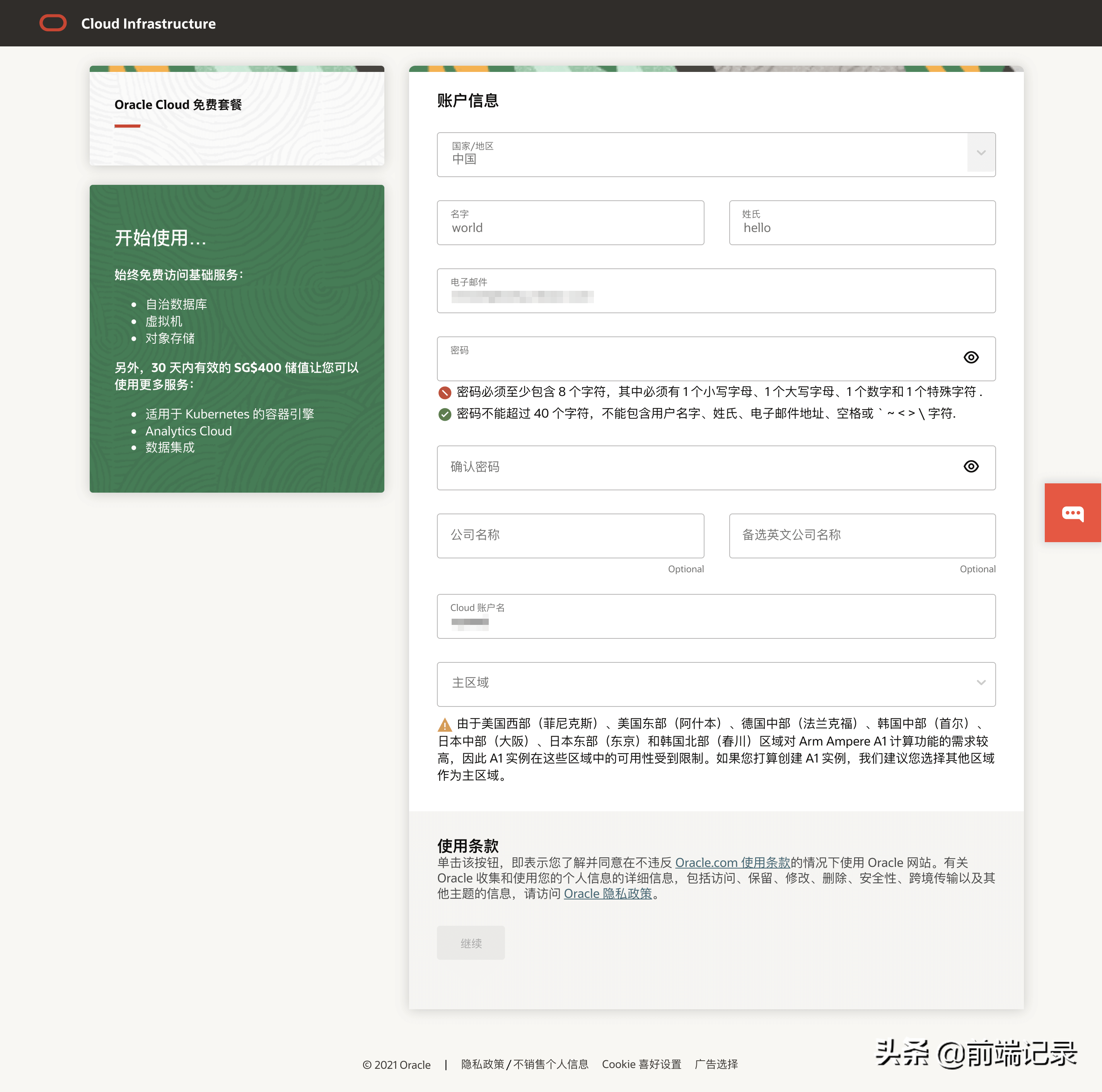Click the 虚拟机 list item

[164, 321]
